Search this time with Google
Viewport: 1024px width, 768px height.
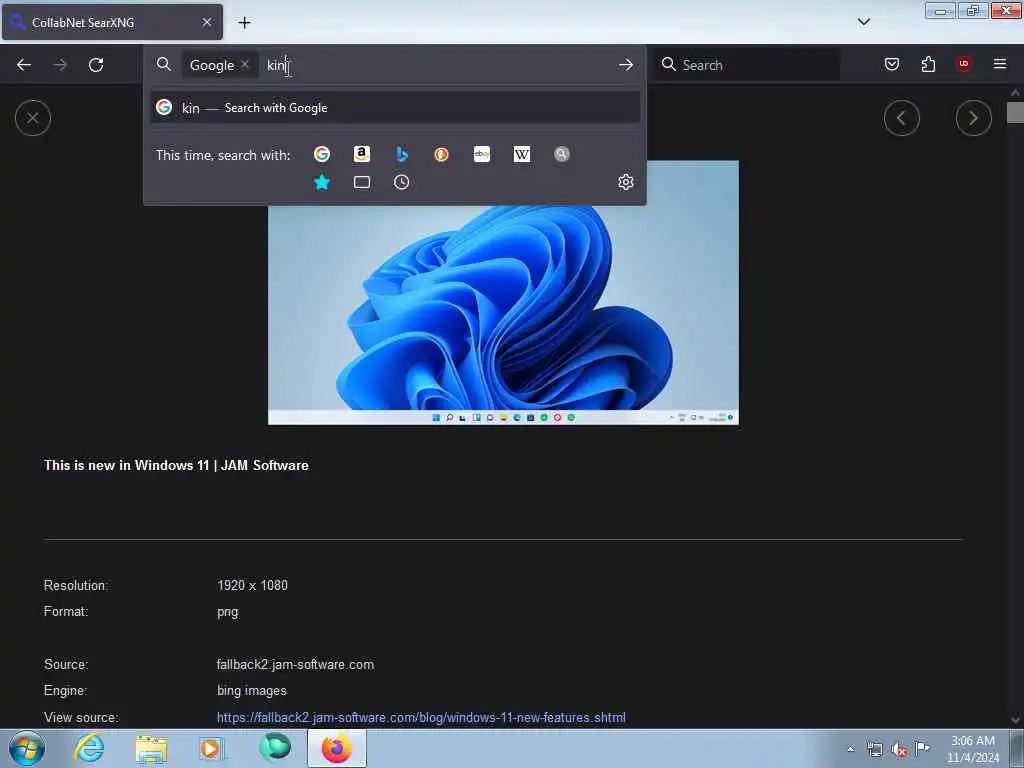click(321, 154)
